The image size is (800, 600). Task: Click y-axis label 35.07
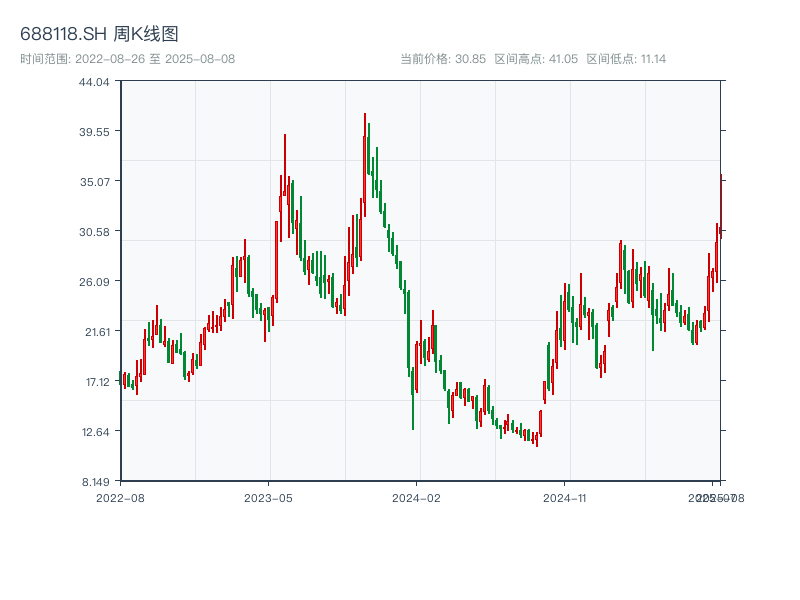94,182
